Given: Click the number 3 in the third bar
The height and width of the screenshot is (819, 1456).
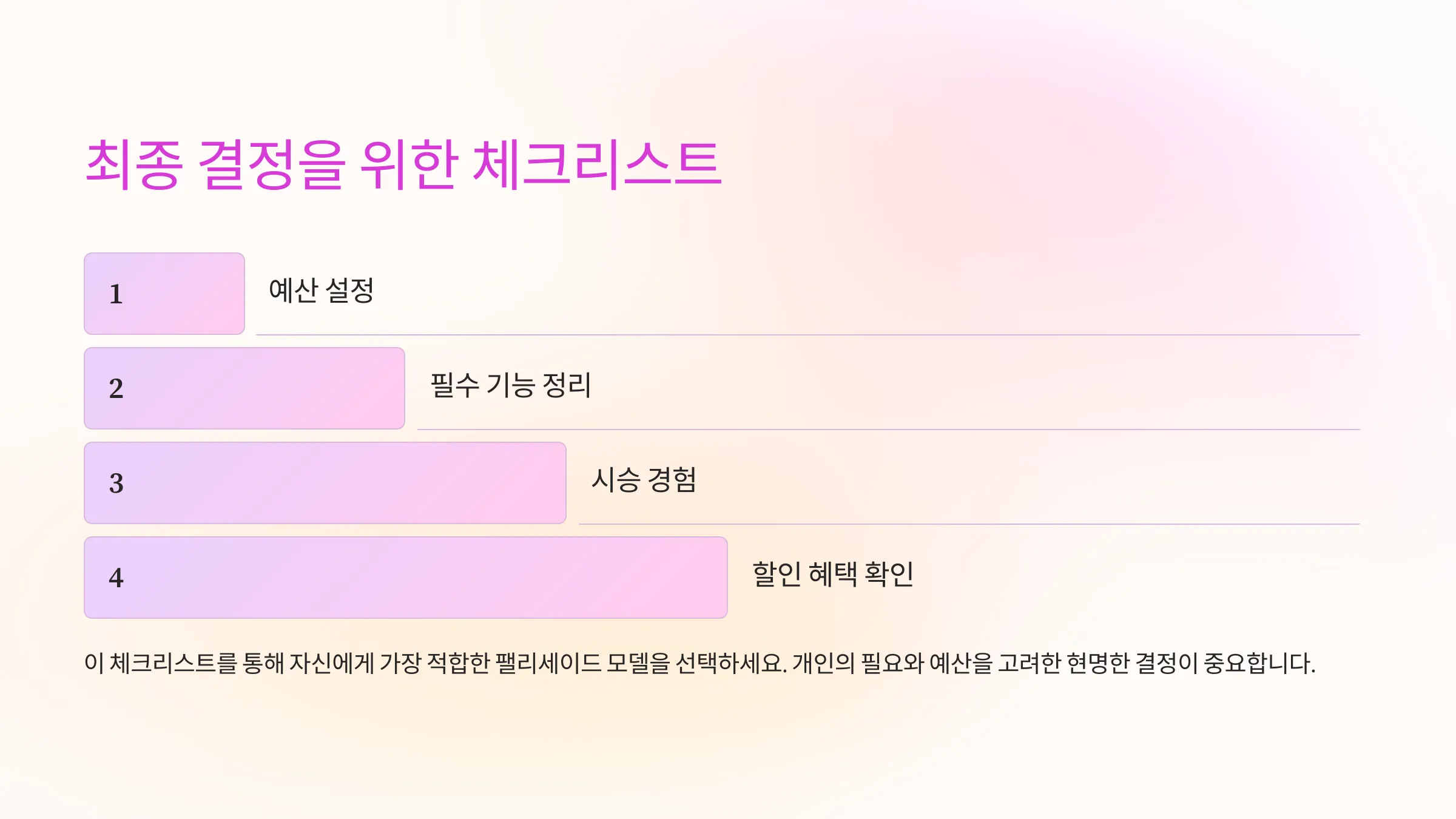Looking at the screenshot, I should (x=116, y=484).
